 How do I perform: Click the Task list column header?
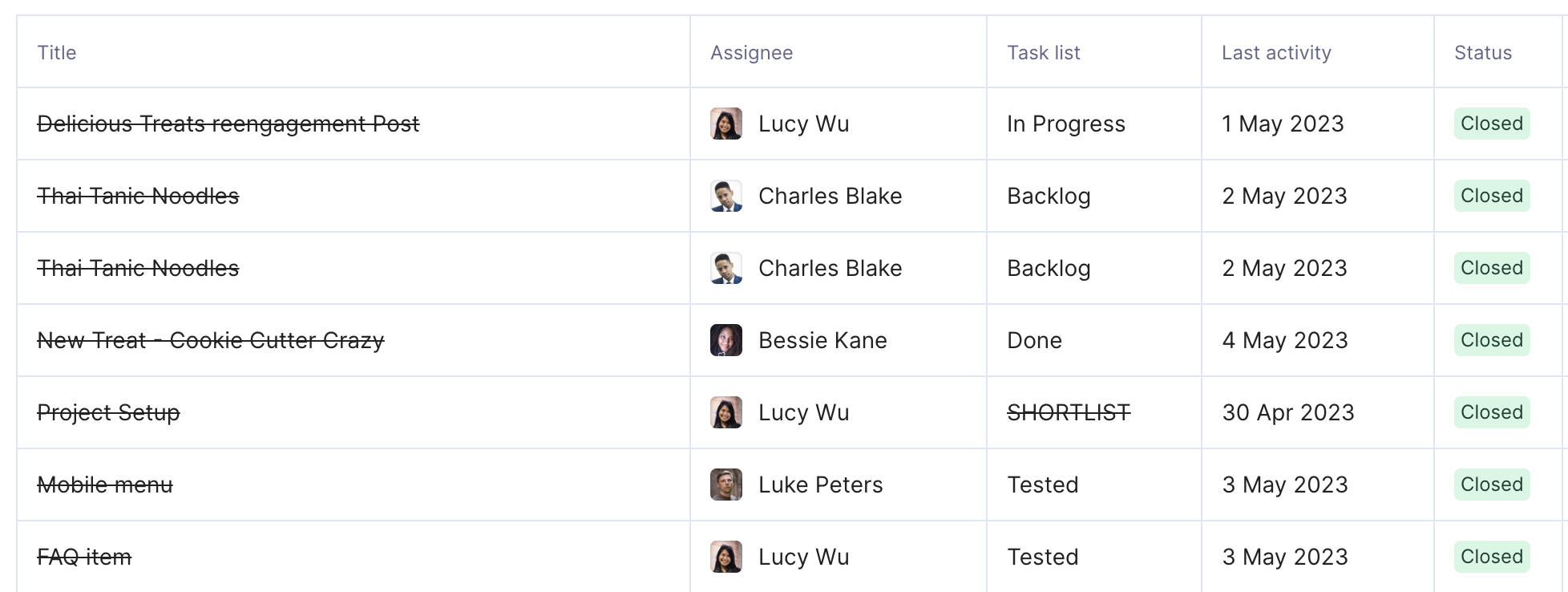coord(1043,53)
